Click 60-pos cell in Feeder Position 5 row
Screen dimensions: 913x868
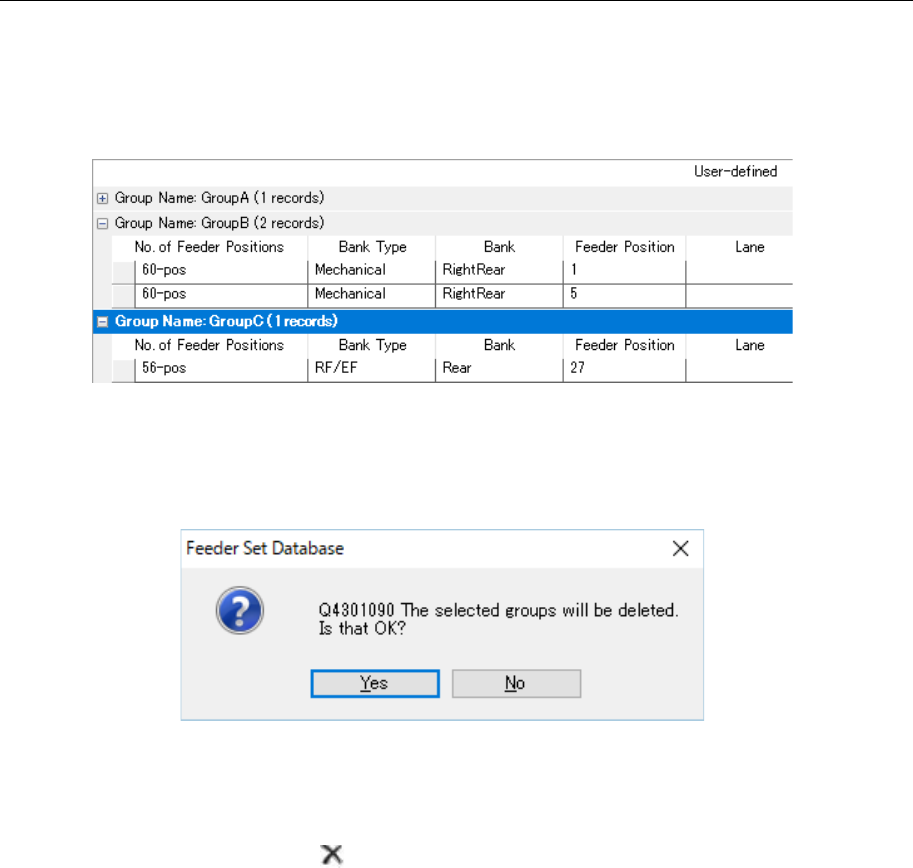tap(221, 296)
